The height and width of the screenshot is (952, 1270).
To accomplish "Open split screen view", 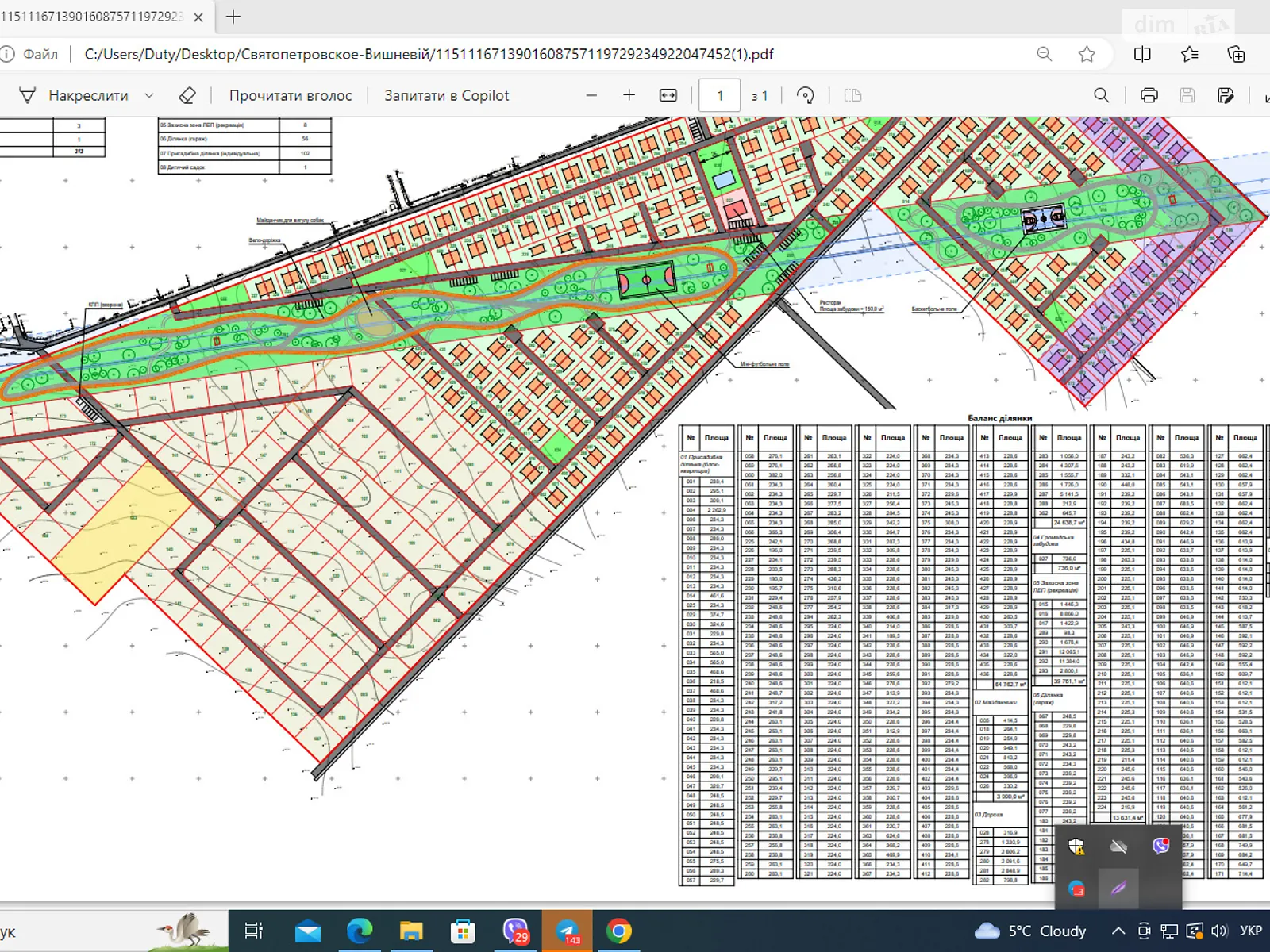I will 1142,54.
